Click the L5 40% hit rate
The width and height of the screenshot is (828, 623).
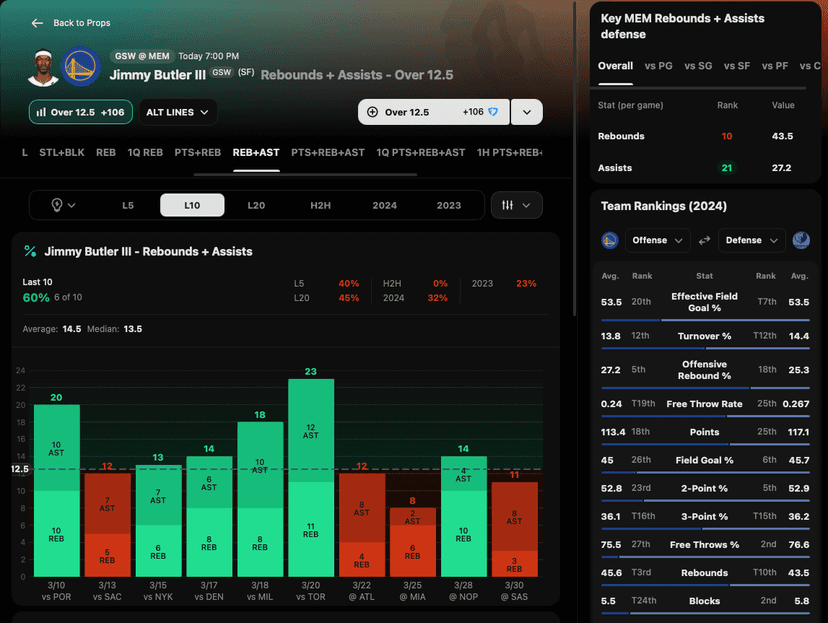pyautogui.click(x=349, y=284)
